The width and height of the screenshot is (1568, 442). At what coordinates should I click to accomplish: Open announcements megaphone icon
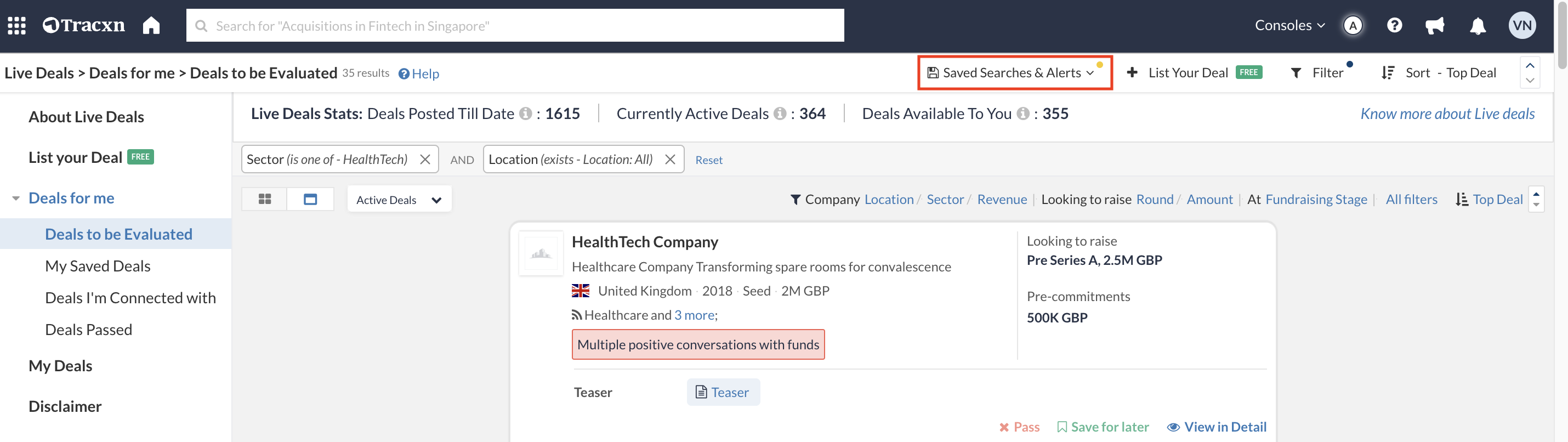(1435, 26)
